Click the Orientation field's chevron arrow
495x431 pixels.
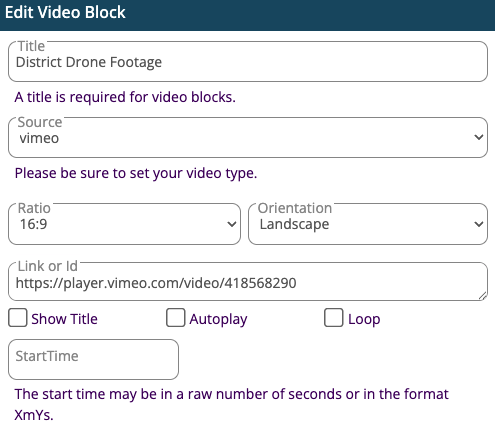click(479, 224)
